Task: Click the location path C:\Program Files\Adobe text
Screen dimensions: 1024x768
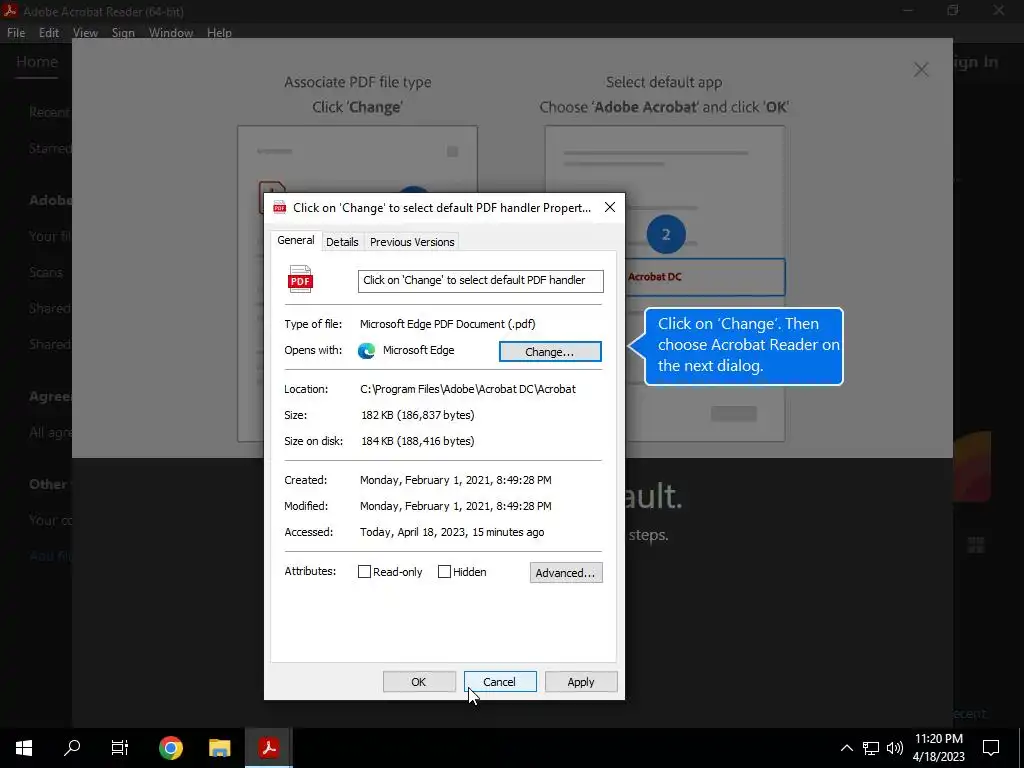Action: (x=468, y=389)
